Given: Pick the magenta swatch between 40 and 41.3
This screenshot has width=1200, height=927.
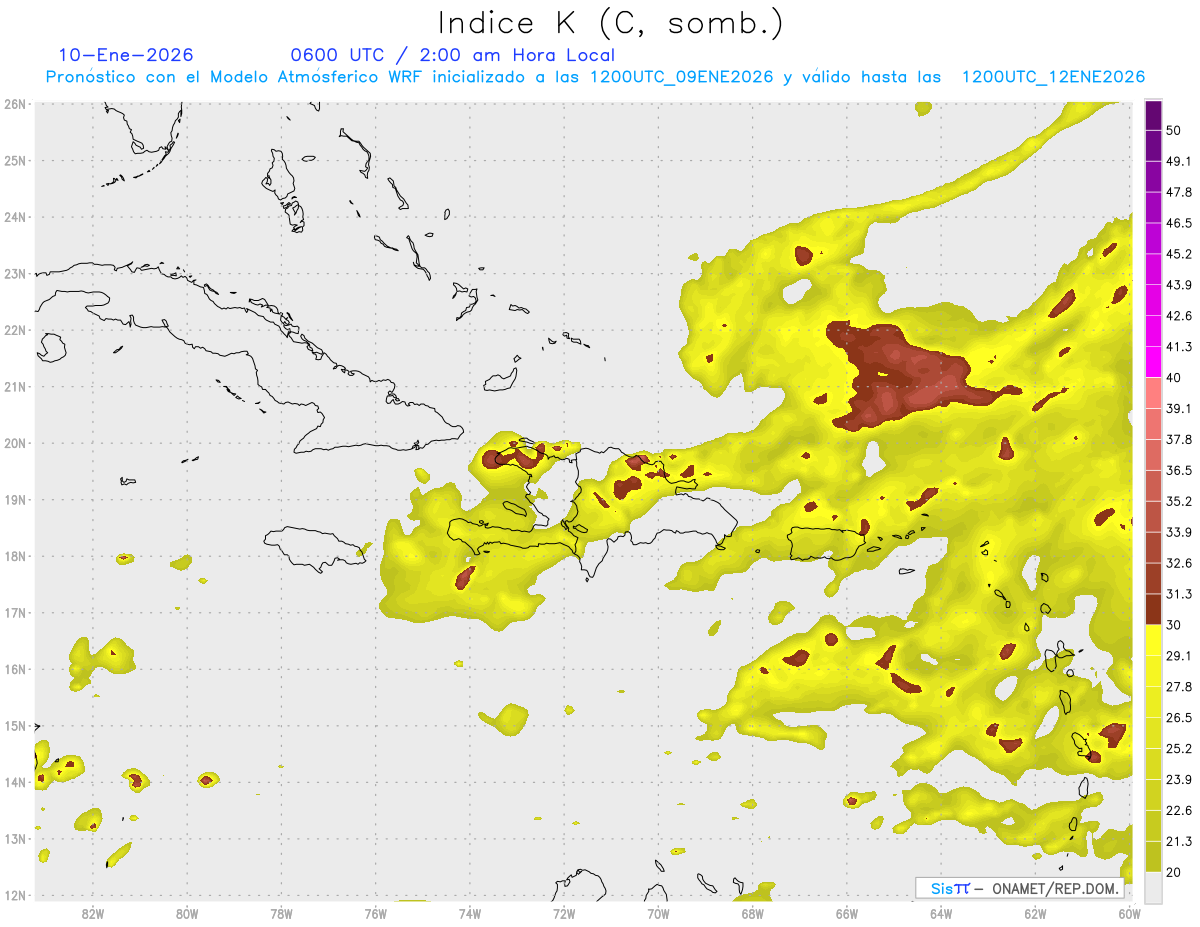Looking at the screenshot, I should [x=1153, y=362].
